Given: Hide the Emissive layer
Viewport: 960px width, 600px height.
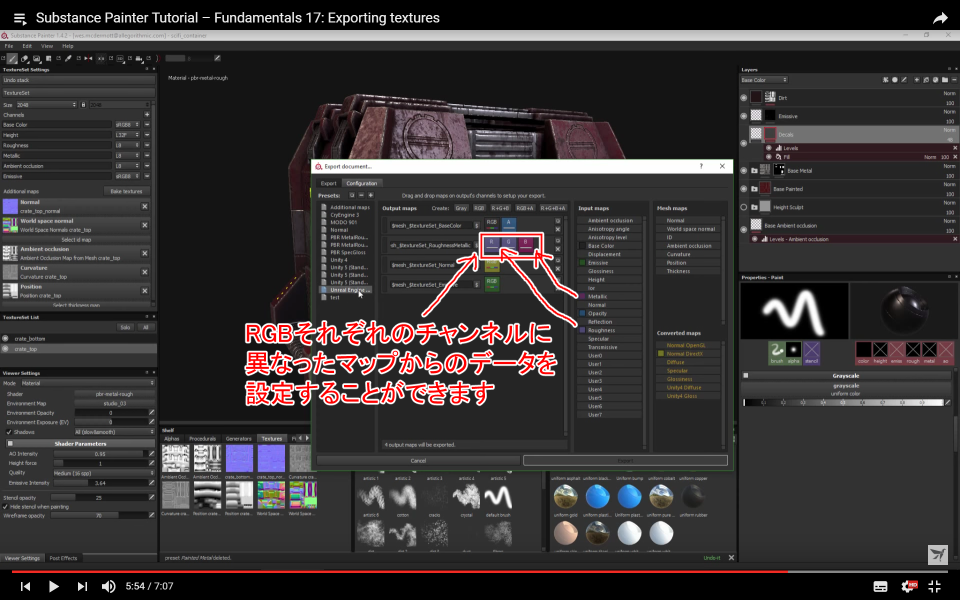Looking at the screenshot, I should pos(744,116).
